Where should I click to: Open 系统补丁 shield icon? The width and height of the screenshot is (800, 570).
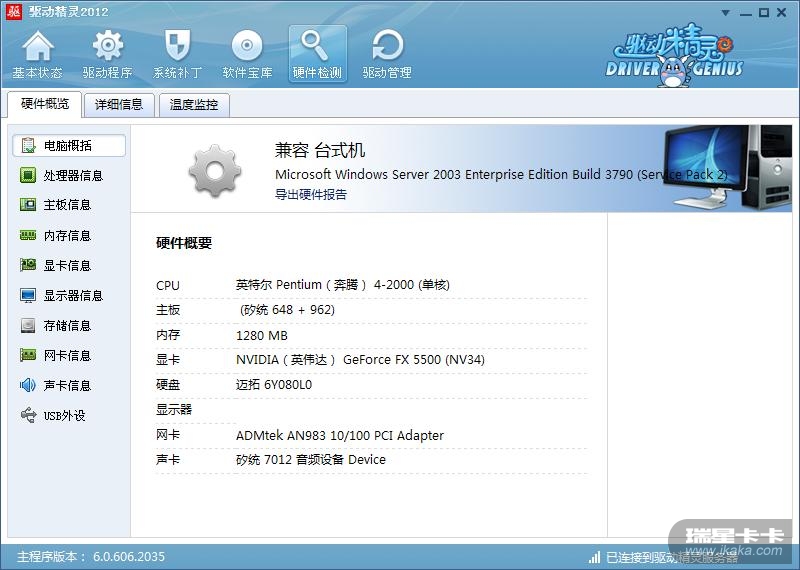[178, 45]
